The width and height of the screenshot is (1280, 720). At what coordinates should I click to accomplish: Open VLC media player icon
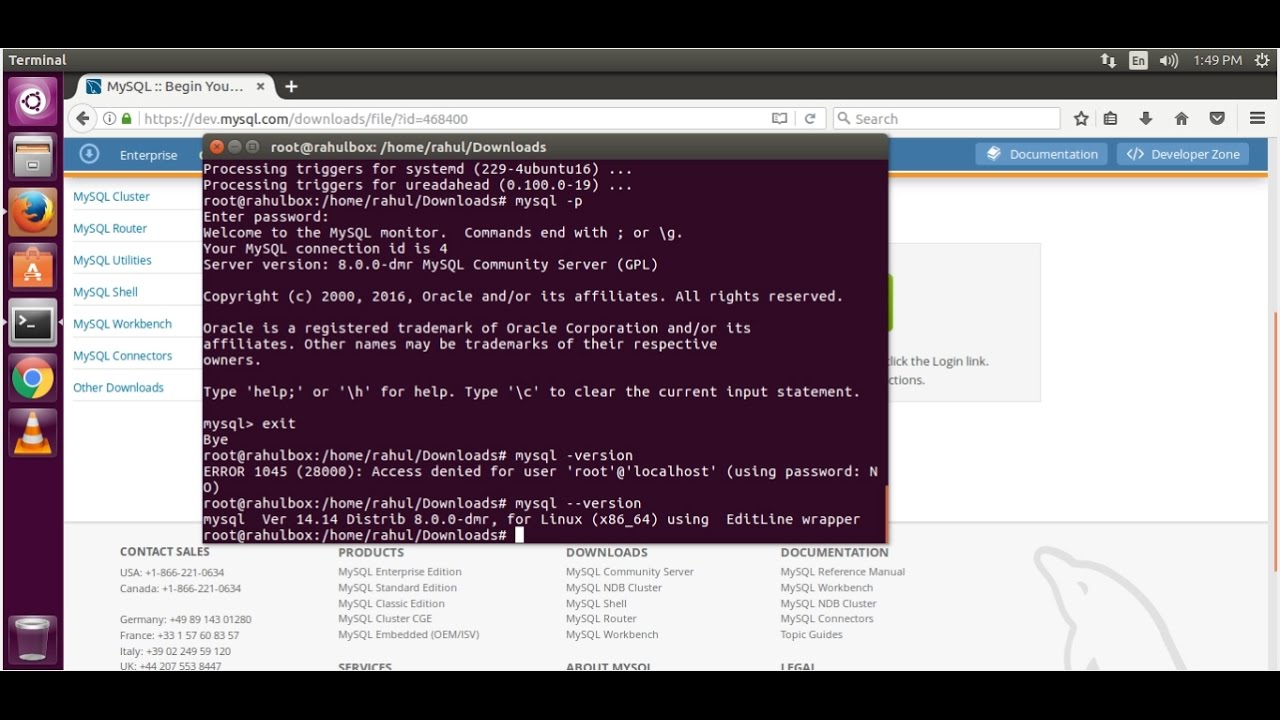(x=32, y=433)
